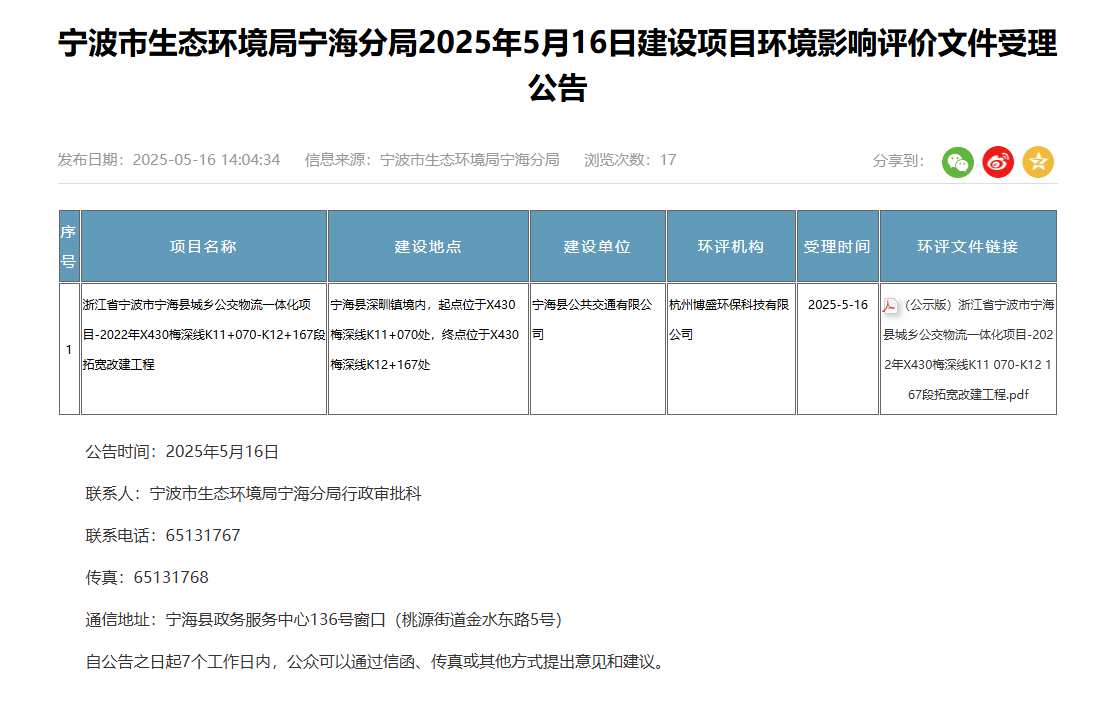Screen dimensions: 1116x707
Task: Click the 建设地点 column header
Action: click(428, 246)
